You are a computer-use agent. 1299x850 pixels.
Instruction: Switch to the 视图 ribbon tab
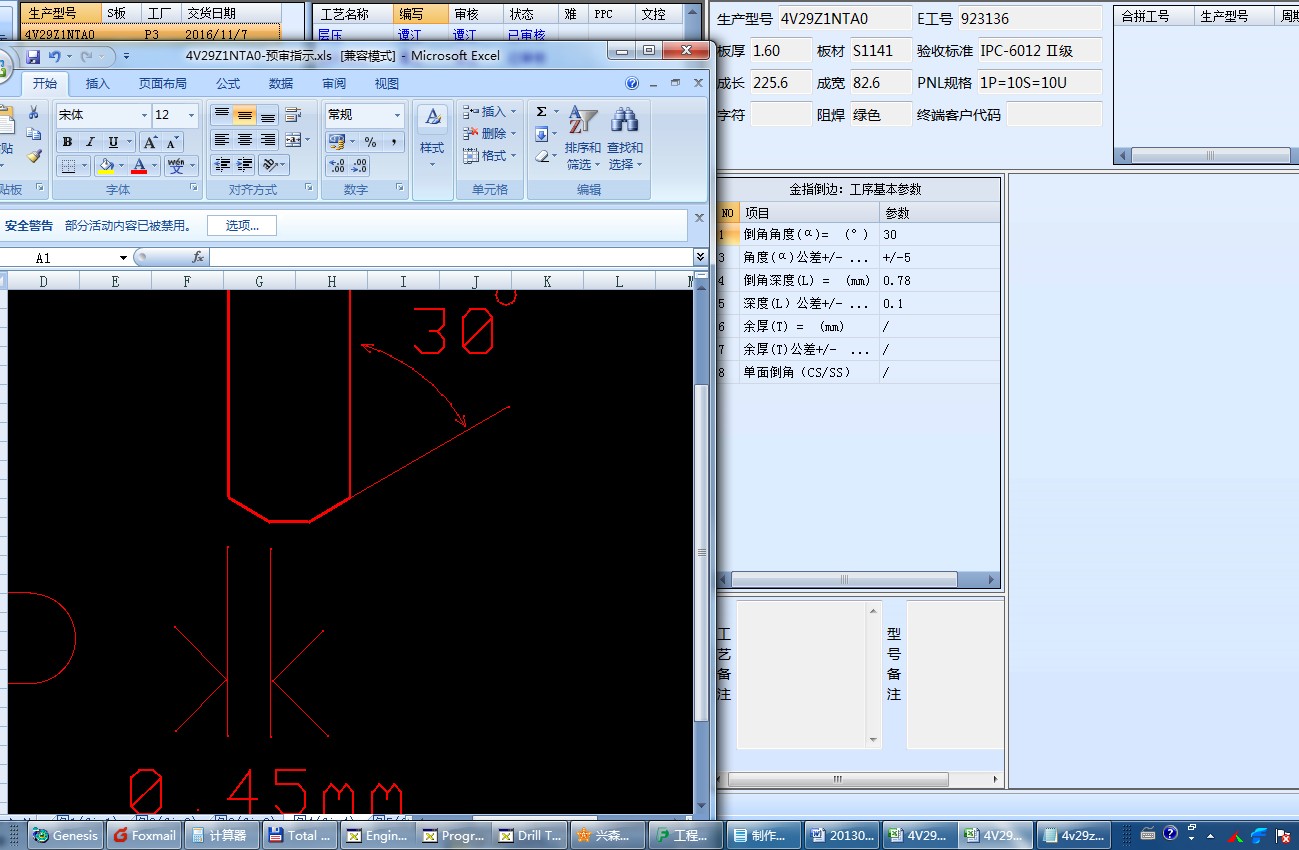click(387, 84)
